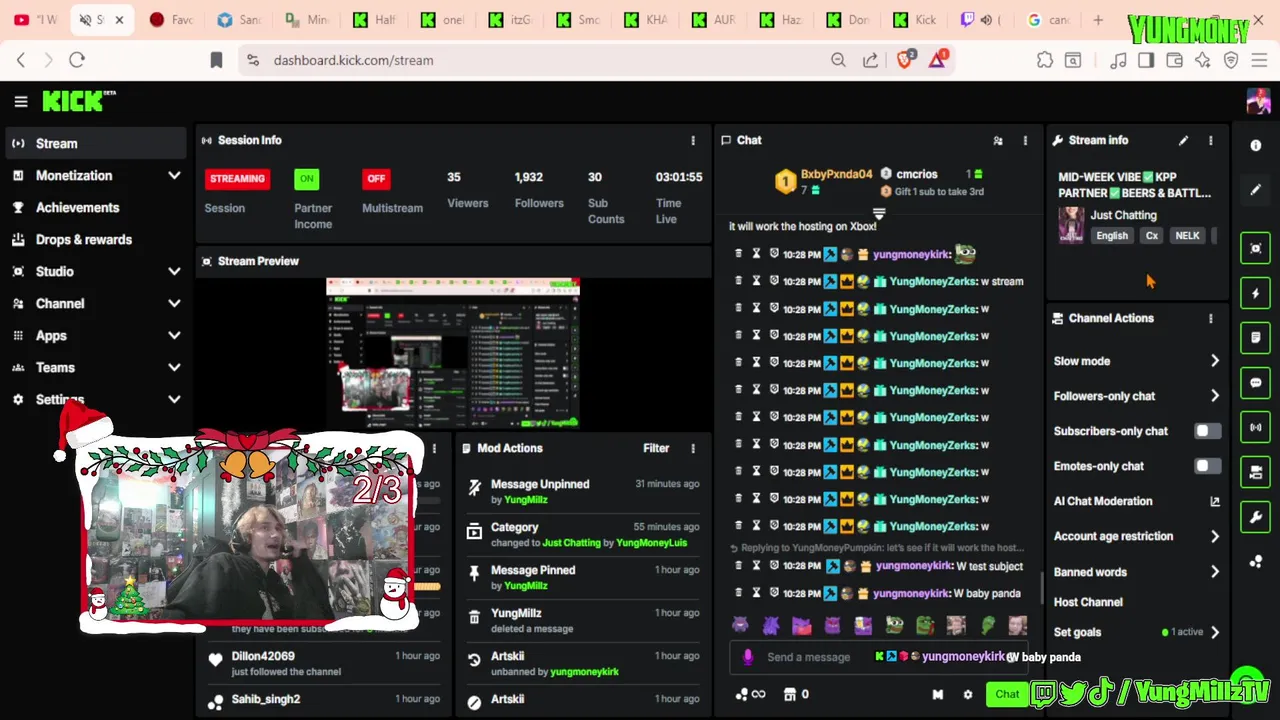Open Stream info three-dot options
The width and height of the screenshot is (1280, 720).
tap(1211, 141)
